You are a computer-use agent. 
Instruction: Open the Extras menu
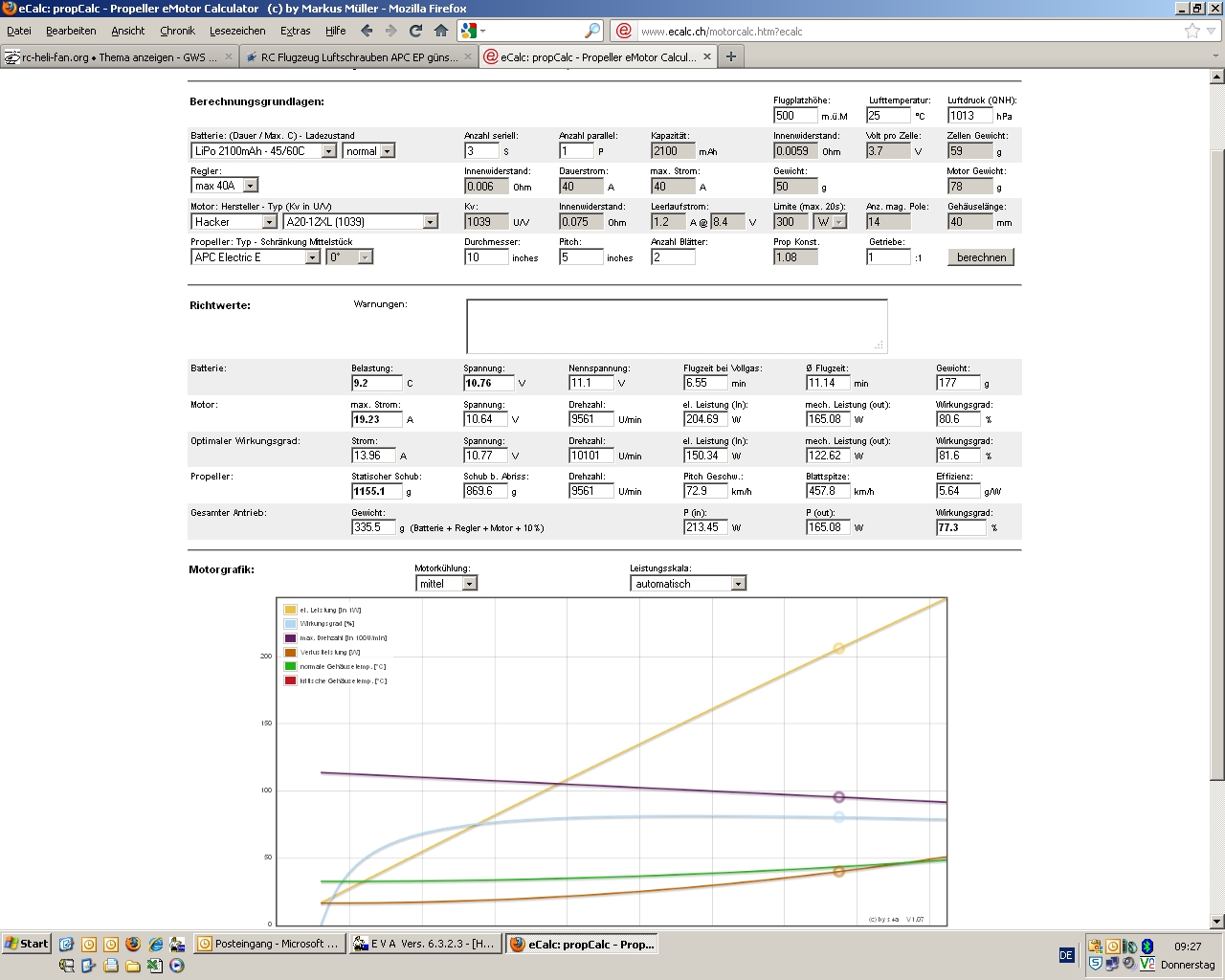[296, 31]
